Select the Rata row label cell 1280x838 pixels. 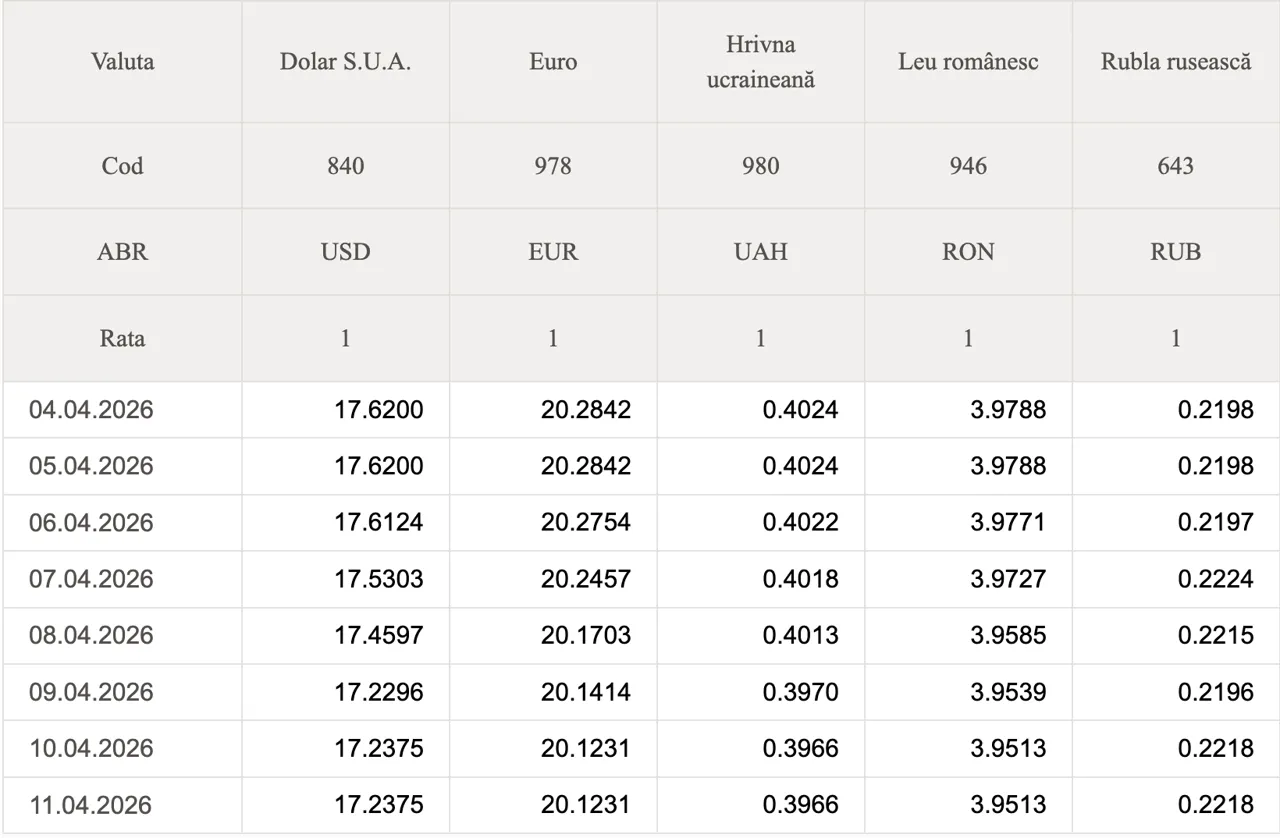point(122,338)
